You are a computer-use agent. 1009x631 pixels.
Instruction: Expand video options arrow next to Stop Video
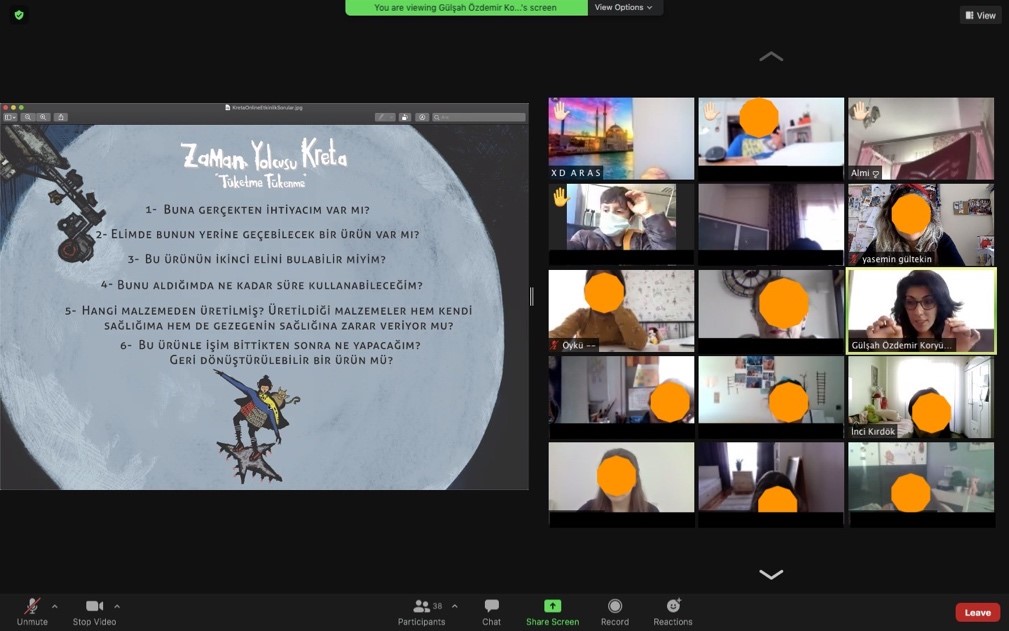click(x=117, y=606)
